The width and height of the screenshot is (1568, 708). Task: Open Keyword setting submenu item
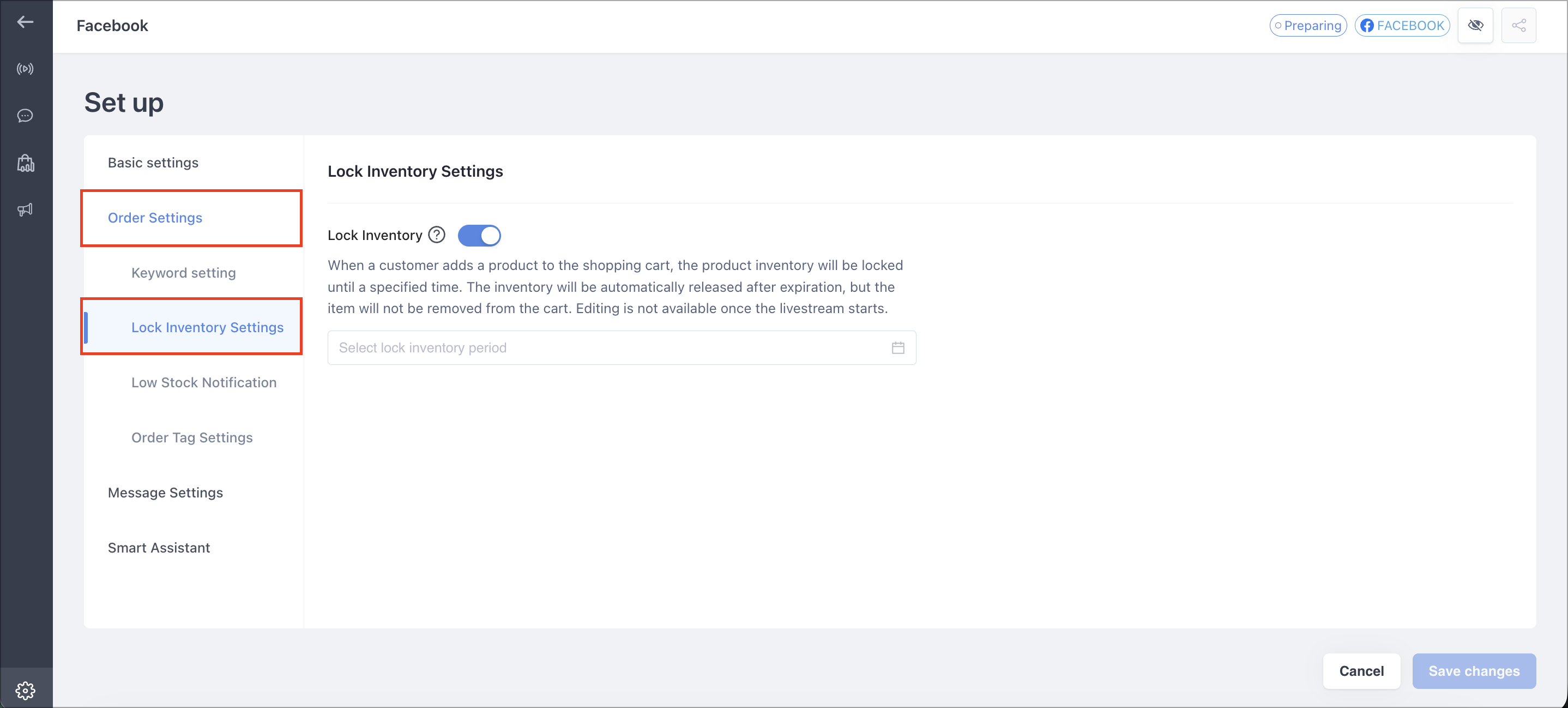click(x=183, y=273)
